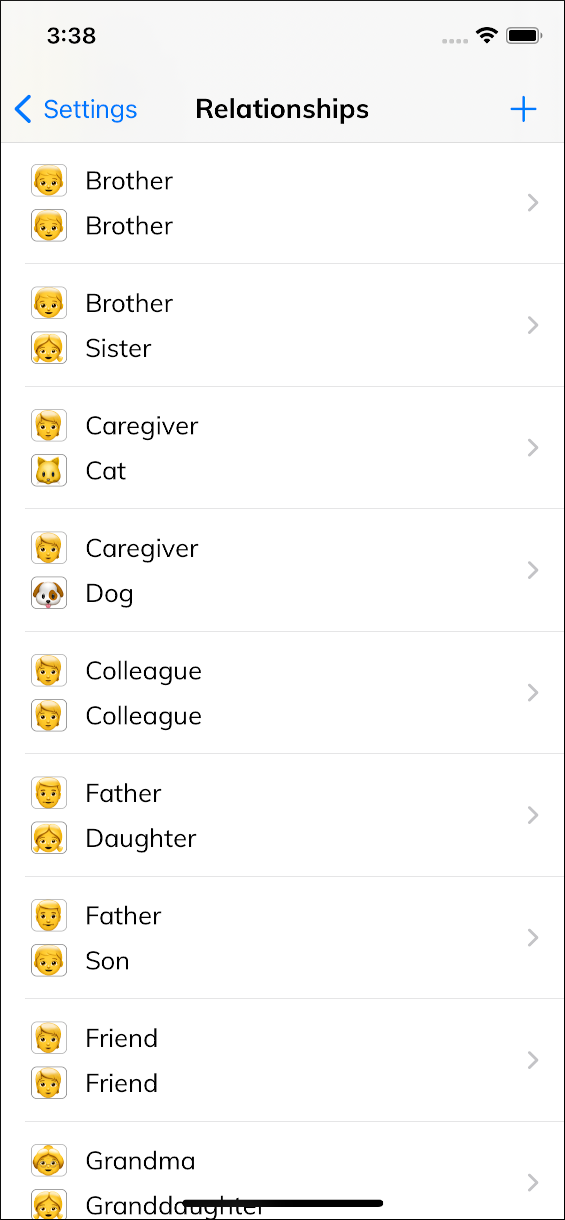Image resolution: width=565 pixels, height=1220 pixels.
Task: Tap the plus icon to add relationship
Action: pyautogui.click(x=523, y=109)
